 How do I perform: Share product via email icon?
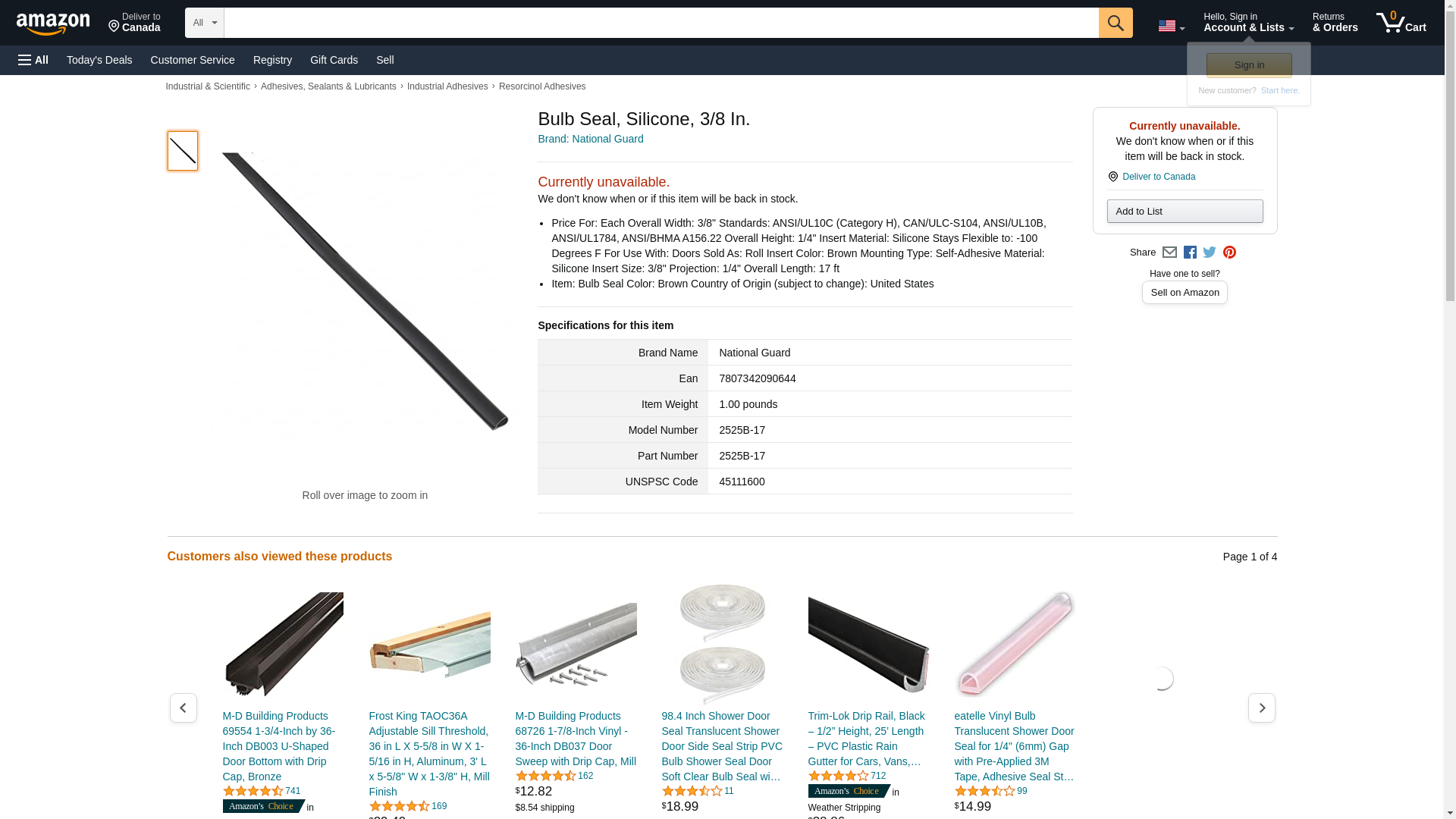[x=1169, y=253]
